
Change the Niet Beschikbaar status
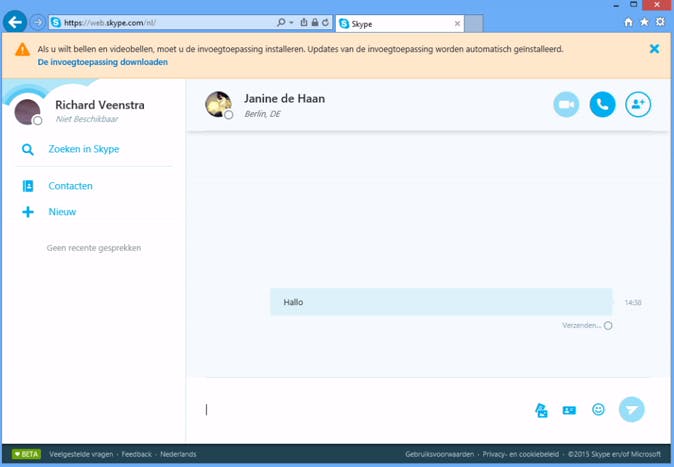click(x=87, y=119)
